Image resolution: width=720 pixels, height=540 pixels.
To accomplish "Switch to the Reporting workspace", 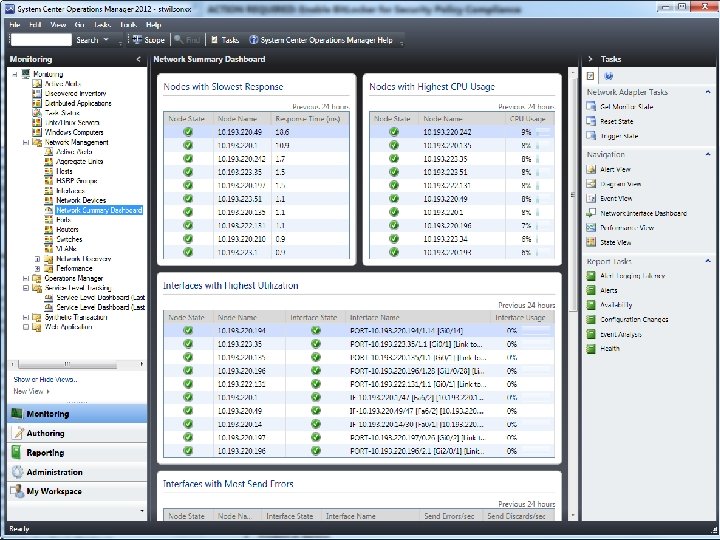I will point(77,453).
